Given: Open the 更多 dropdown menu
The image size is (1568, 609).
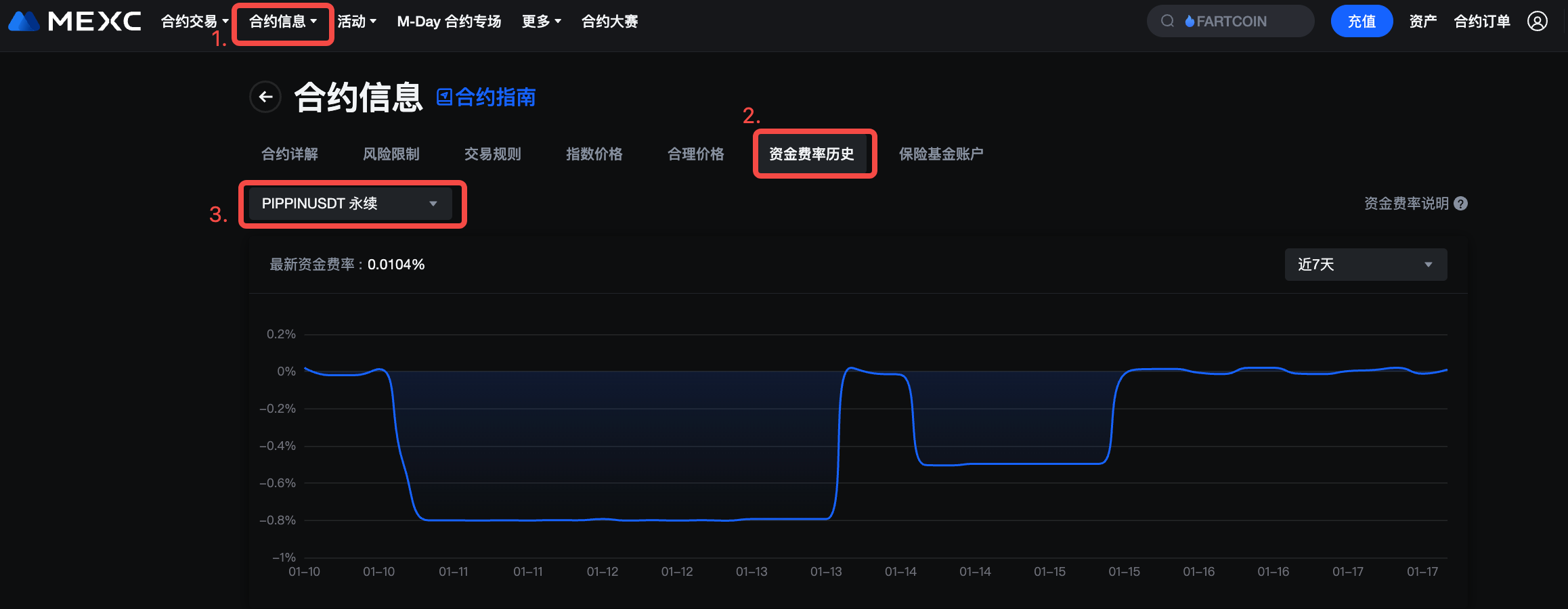Looking at the screenshot, I should click(x=541, y=22).
